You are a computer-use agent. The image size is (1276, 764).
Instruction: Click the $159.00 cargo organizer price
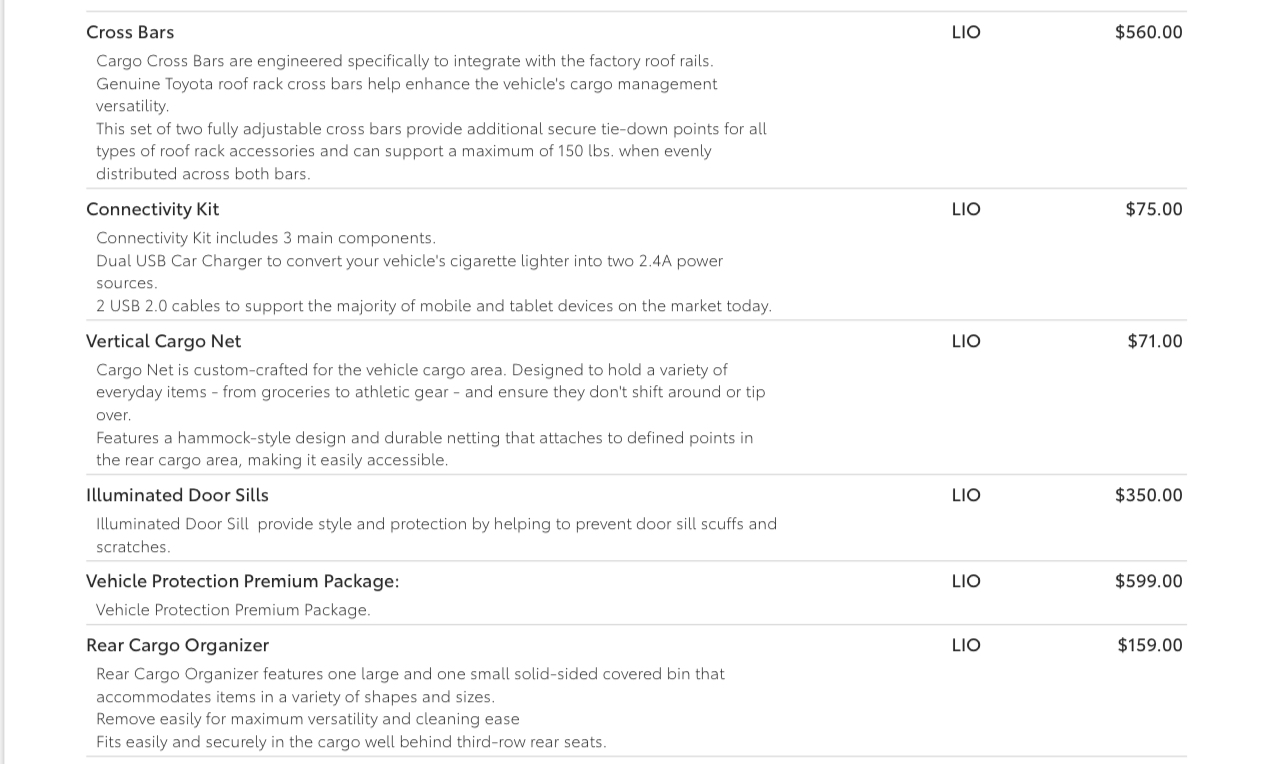point(1150,645)
